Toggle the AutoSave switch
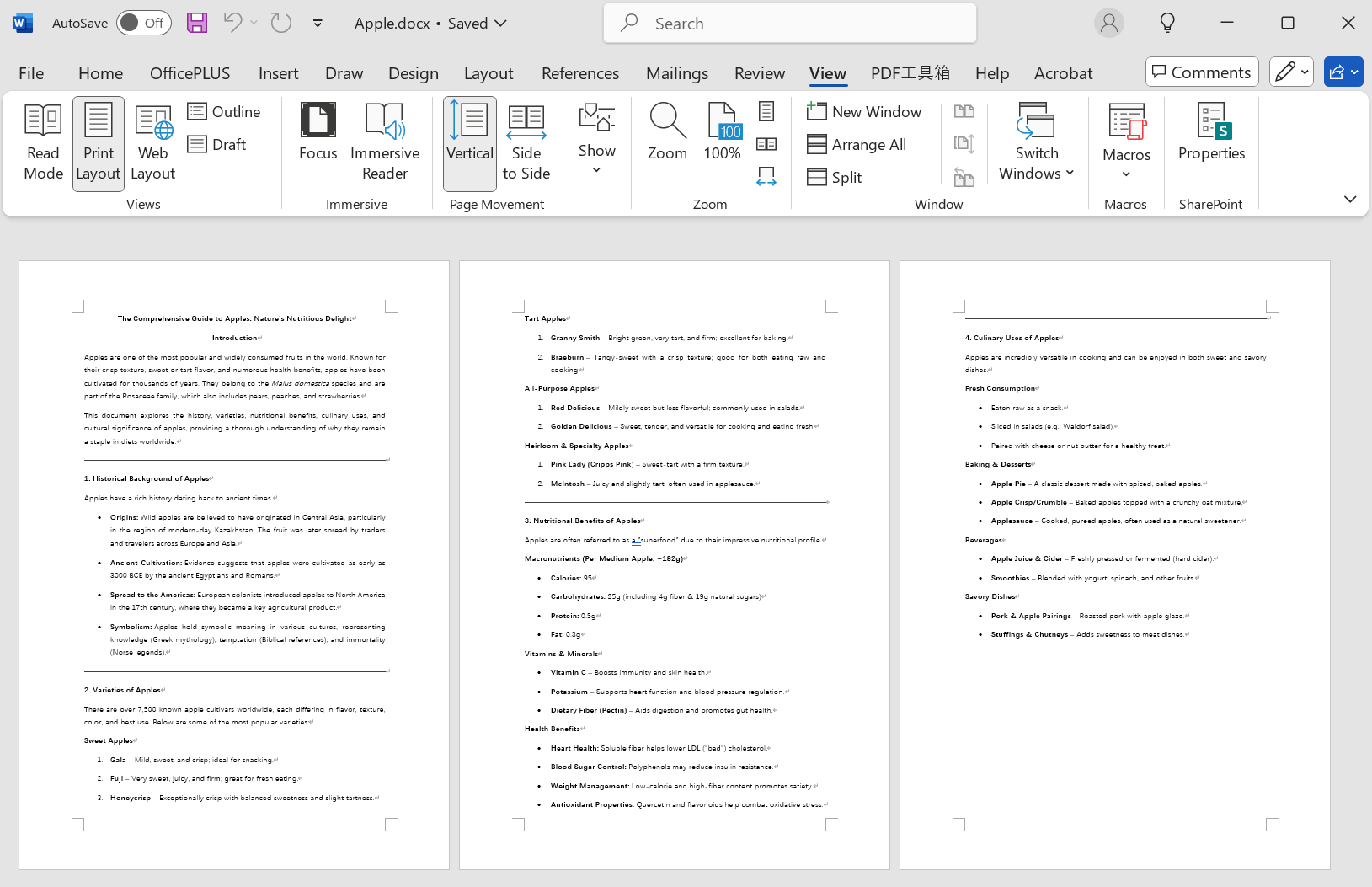This screenshot has width=1372, height=887. coord(143,23)
